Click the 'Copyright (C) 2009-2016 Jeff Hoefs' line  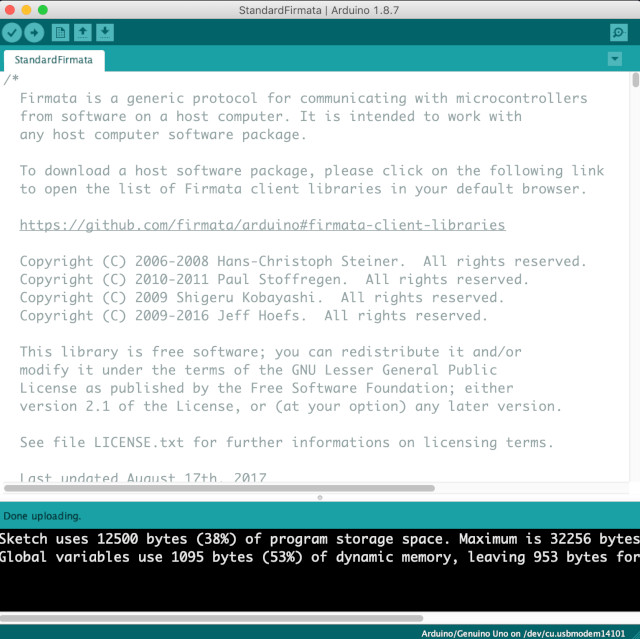(253, 316)
